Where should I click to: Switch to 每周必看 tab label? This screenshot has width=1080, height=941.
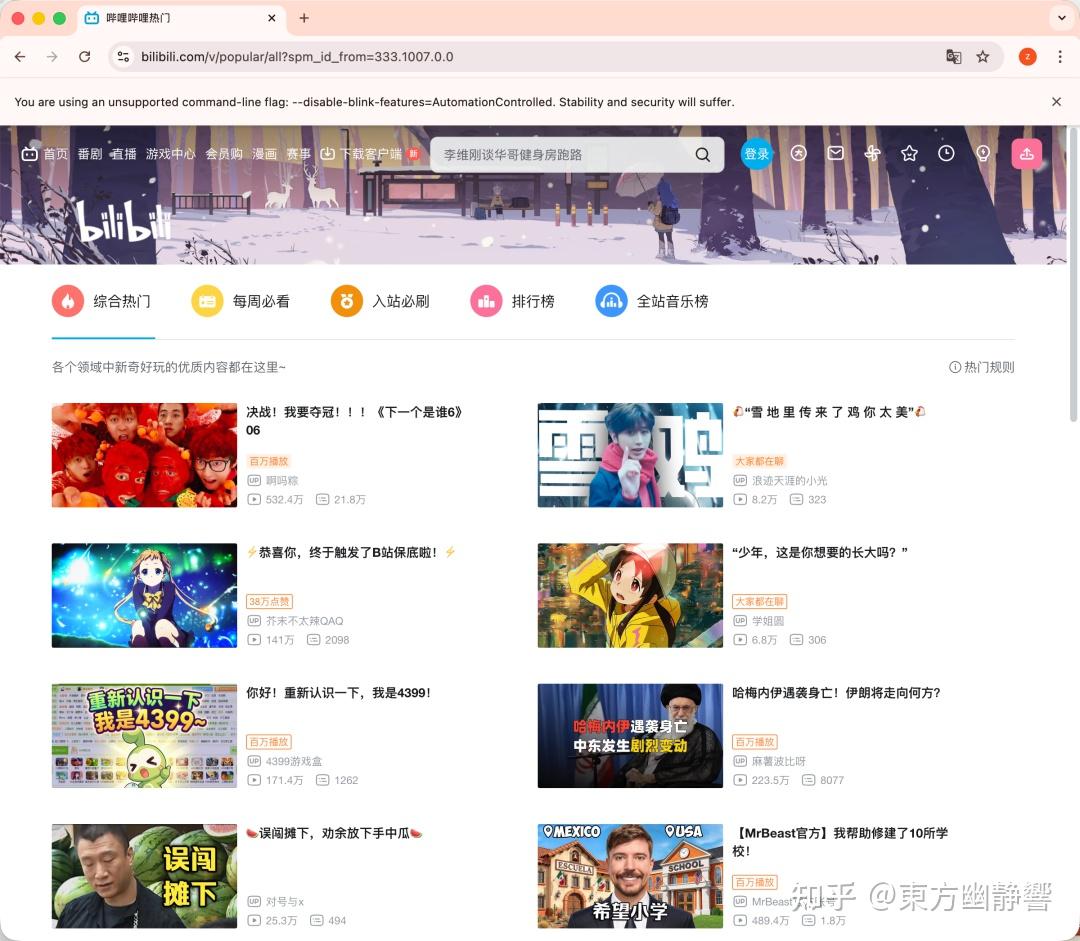[x=261, y=301]
